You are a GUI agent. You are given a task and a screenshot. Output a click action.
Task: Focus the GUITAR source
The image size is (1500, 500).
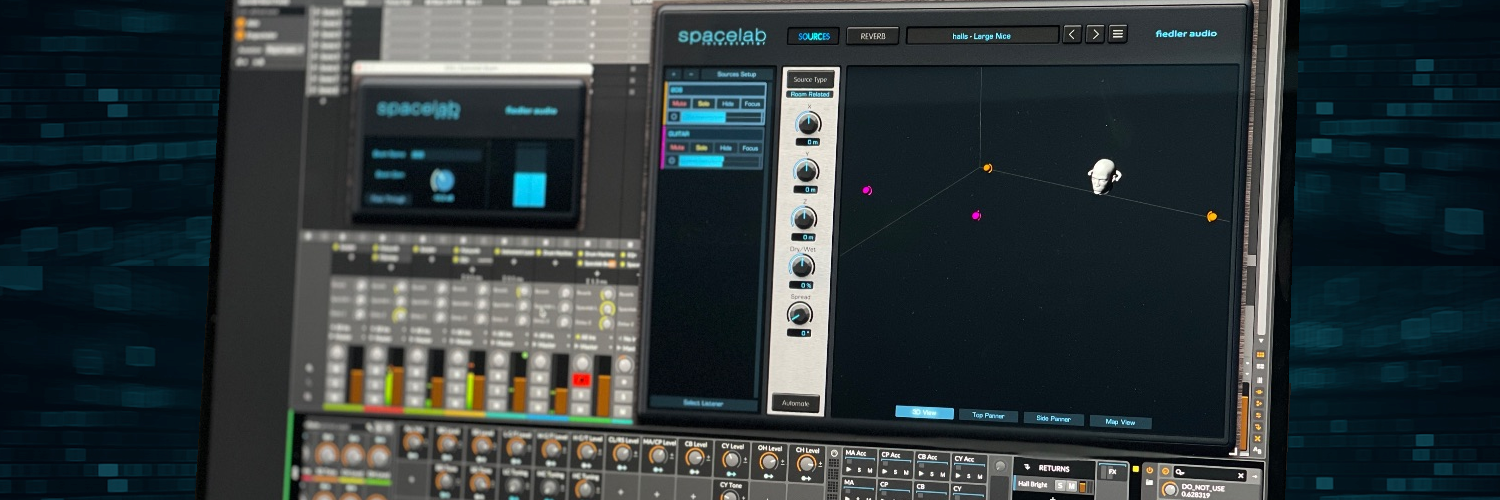click(x=752, y=147)
